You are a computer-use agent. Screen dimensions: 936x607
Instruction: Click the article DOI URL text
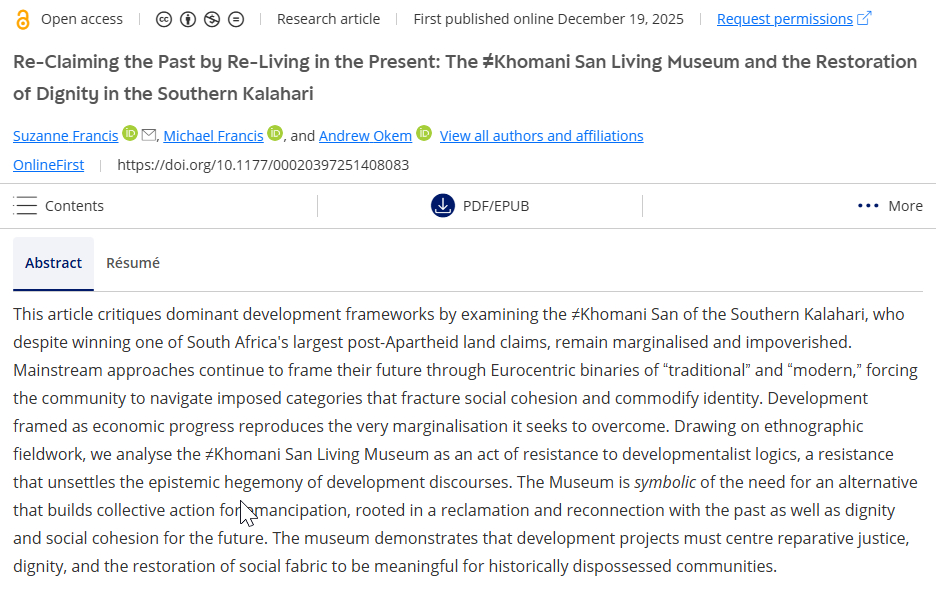(x=263, y=165)
